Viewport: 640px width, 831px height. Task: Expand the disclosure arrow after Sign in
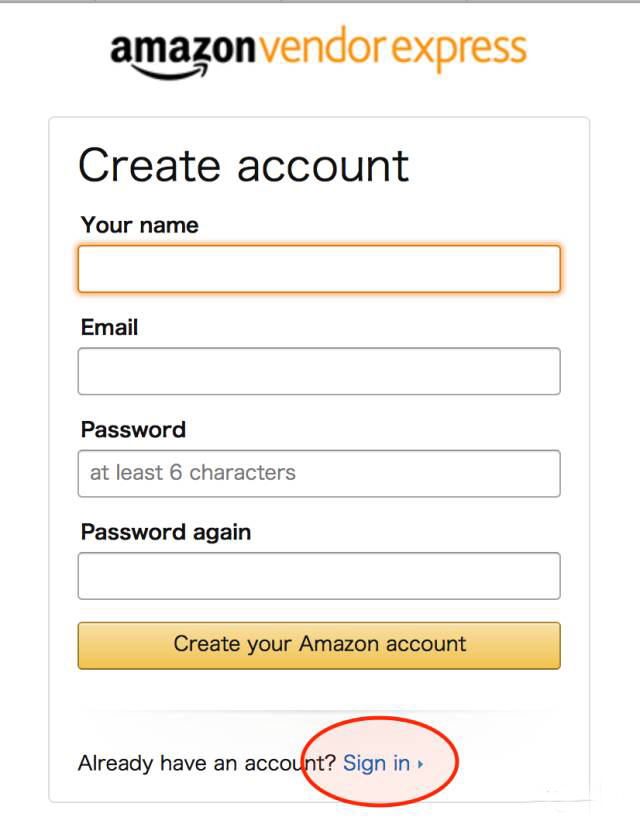click(420, 763)
